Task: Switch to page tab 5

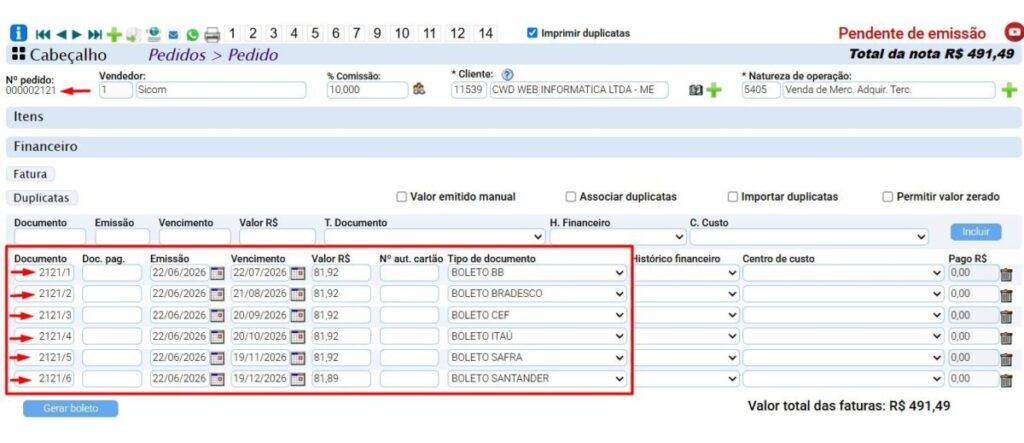Action: 315,33
